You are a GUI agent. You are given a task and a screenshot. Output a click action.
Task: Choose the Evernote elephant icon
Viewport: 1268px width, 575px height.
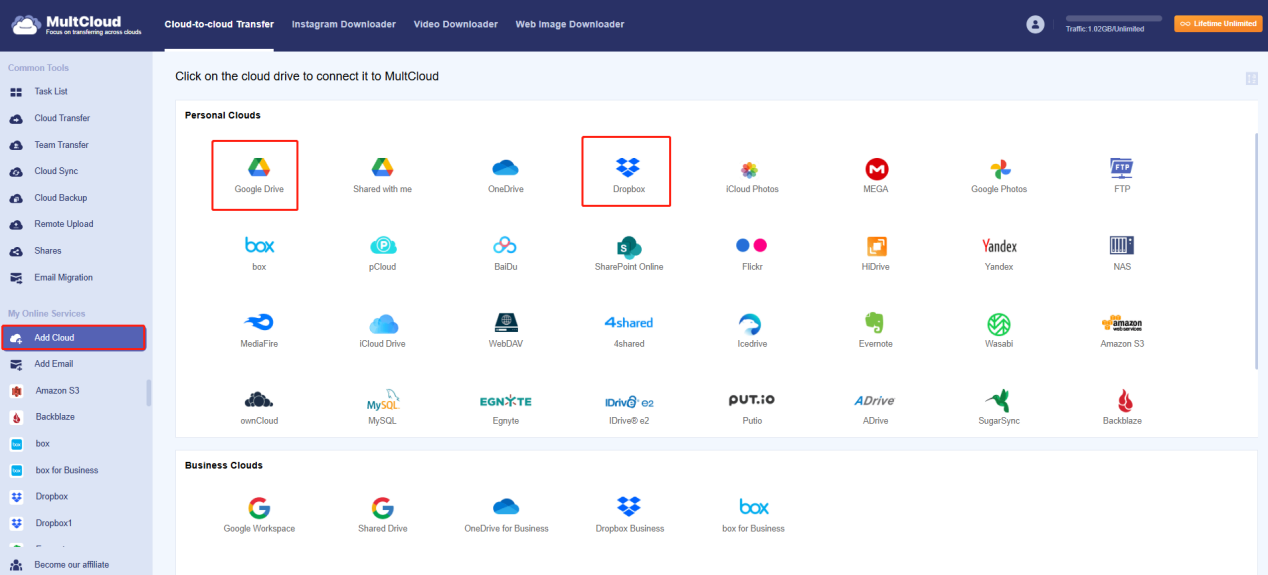tap(876, 324)
